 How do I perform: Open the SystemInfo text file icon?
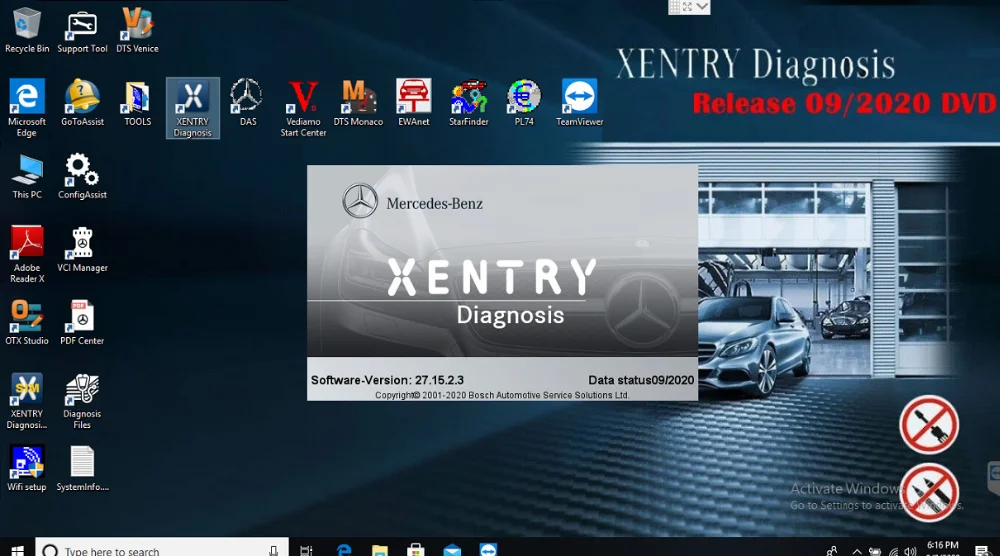(82, 469)
